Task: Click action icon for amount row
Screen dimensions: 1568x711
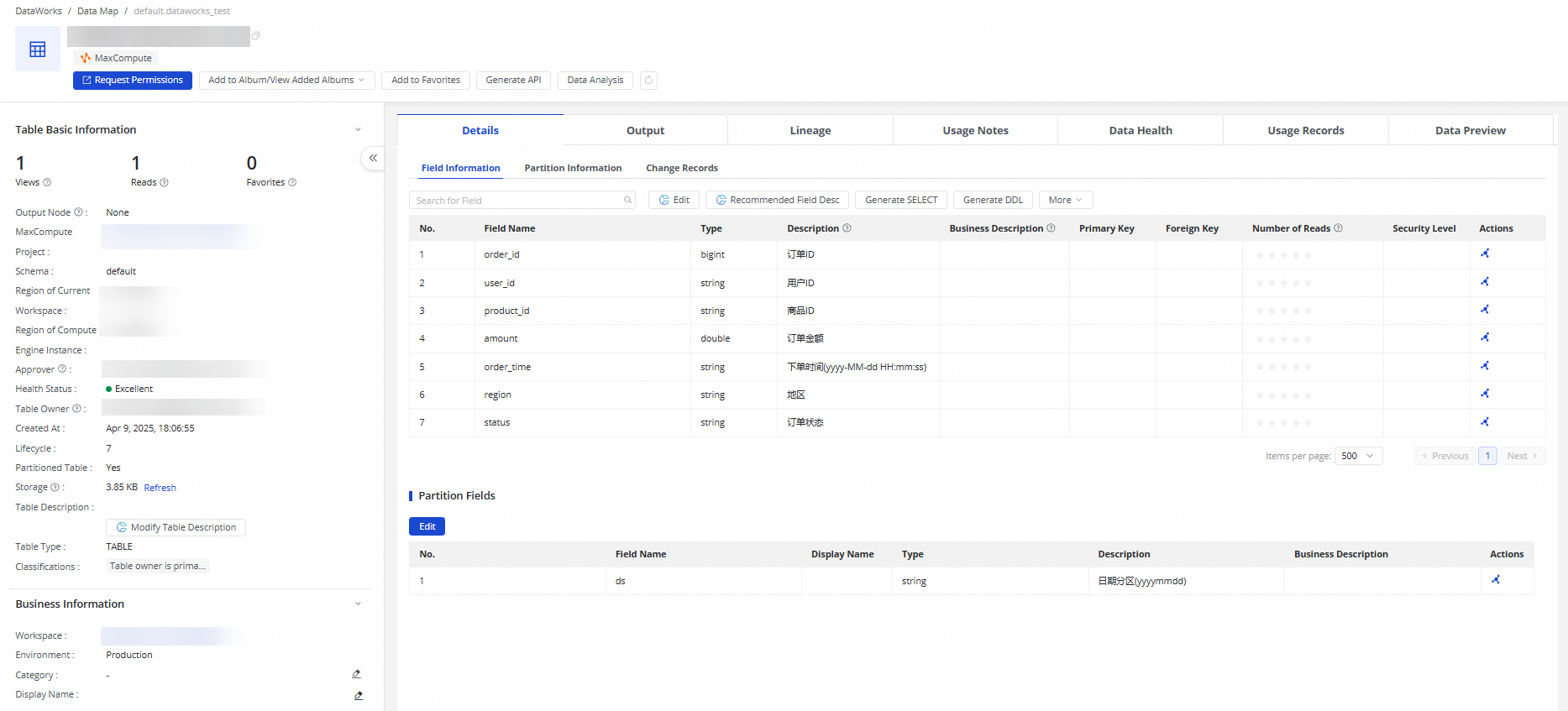Action: point(1485,337)
